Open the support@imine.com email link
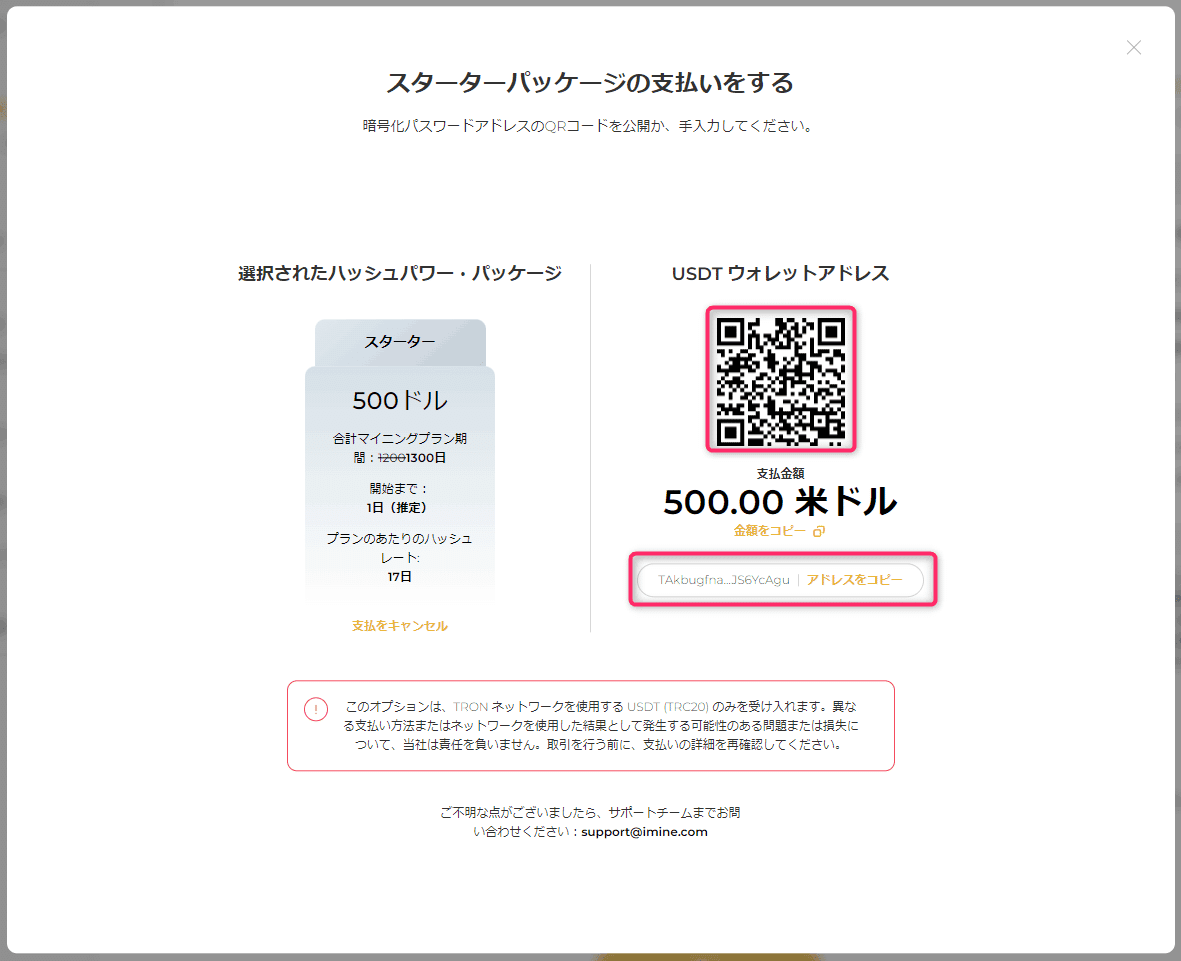Screen dimensions: 1181x961 coord(644,831)
